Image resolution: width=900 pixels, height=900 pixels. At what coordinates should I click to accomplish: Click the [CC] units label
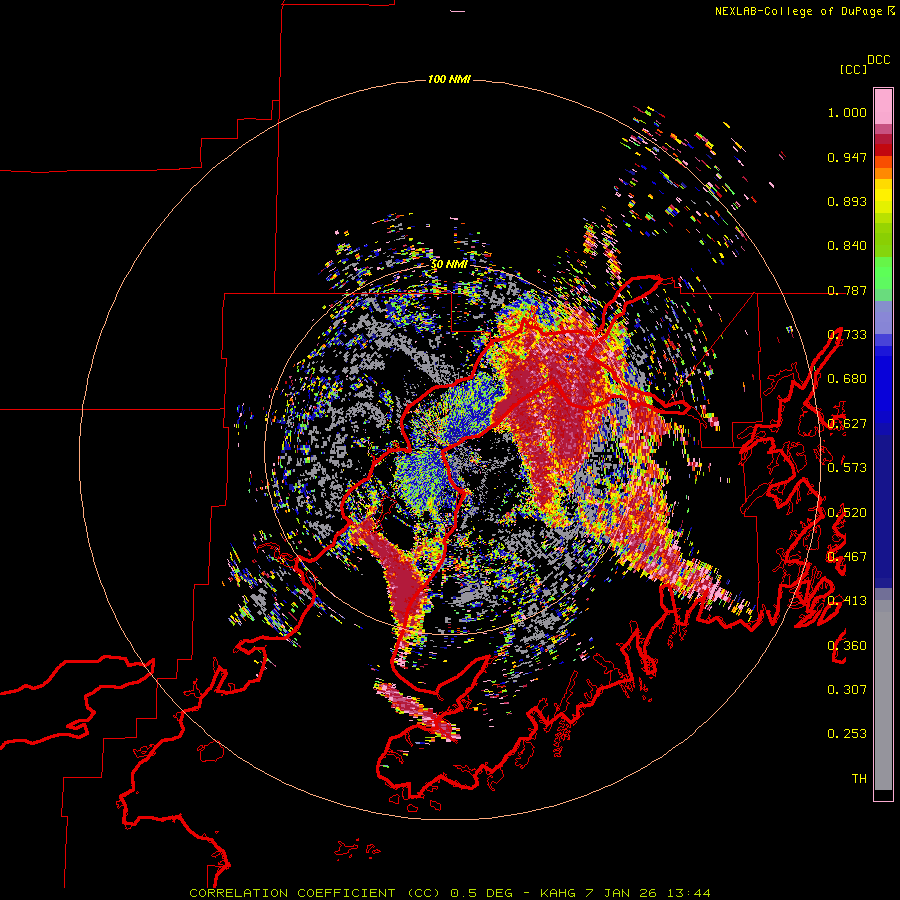click(853, 69)
